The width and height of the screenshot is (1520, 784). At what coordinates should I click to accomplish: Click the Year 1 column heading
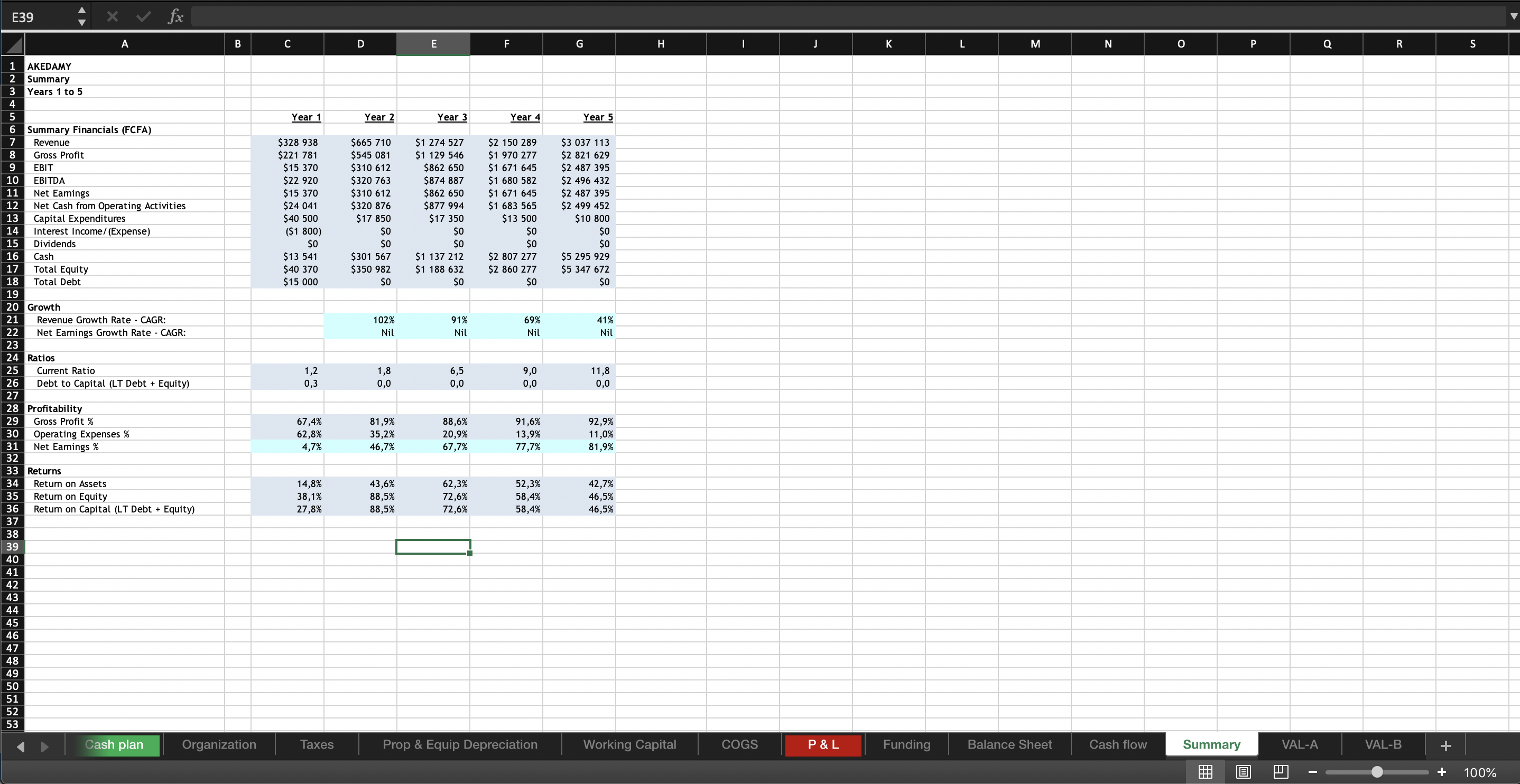[306, 117]
